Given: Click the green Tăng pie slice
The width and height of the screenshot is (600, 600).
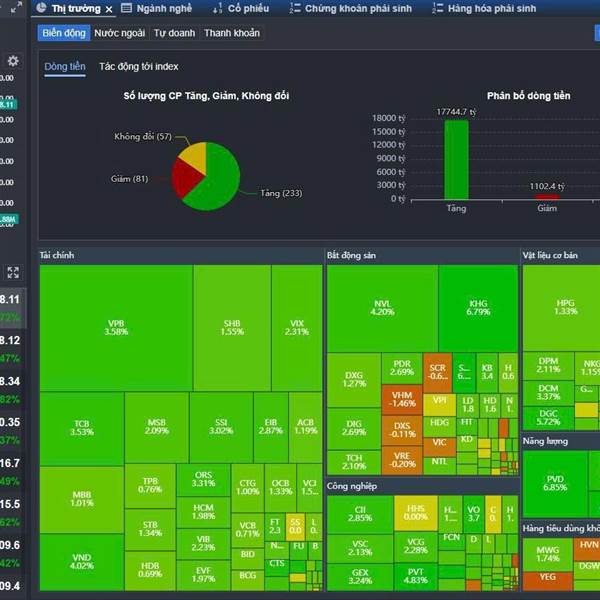Looking at the screenshot, I should pyautogui.click(x=220, y=182).
